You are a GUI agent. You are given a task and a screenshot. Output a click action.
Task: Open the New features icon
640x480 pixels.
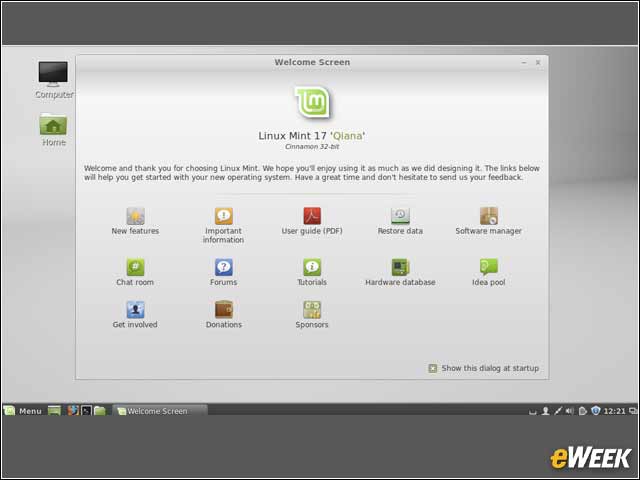tap(135, 216)
